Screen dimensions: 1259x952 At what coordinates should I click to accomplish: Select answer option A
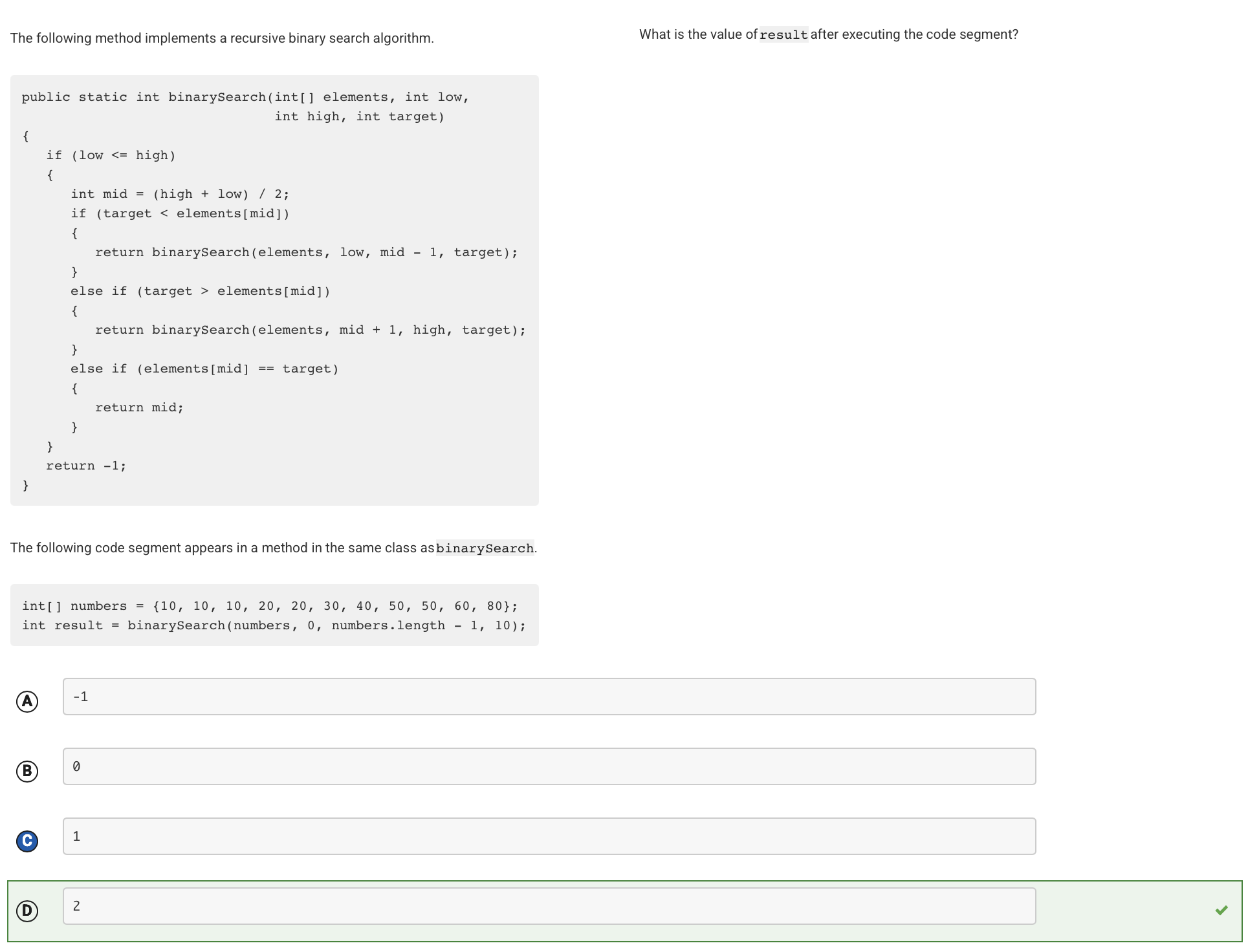click(x=27, y=700)
